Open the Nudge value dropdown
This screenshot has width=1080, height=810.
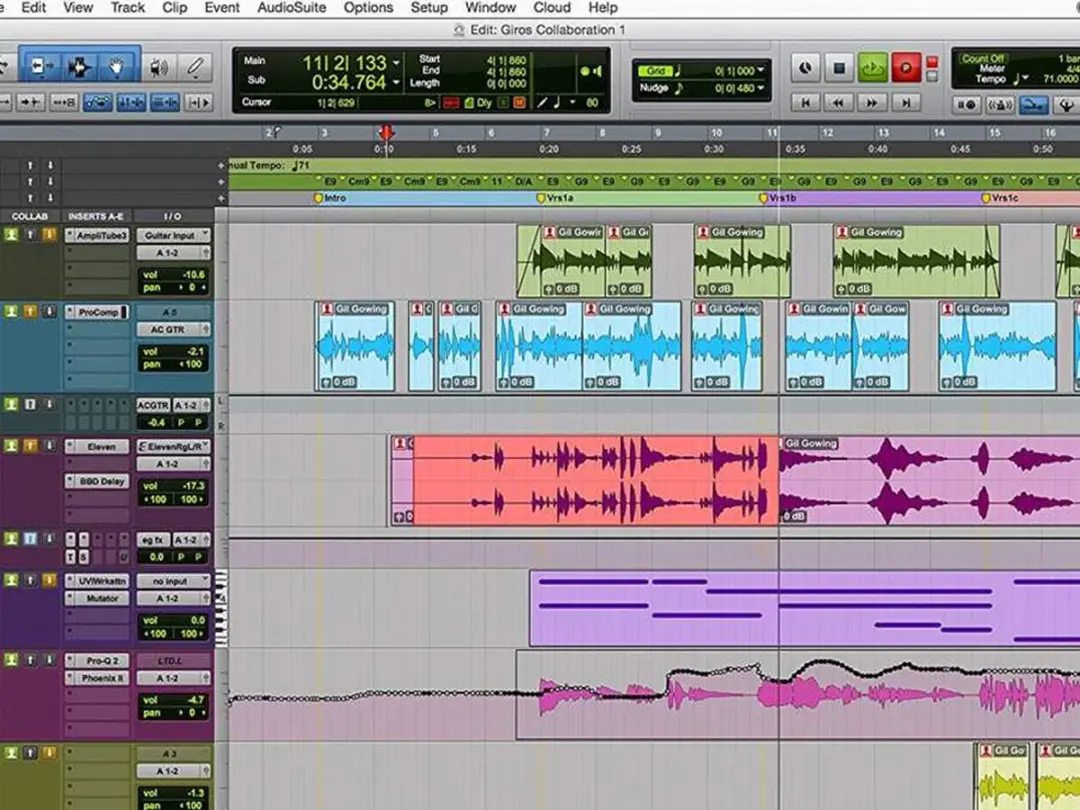[x=760, y=88]
